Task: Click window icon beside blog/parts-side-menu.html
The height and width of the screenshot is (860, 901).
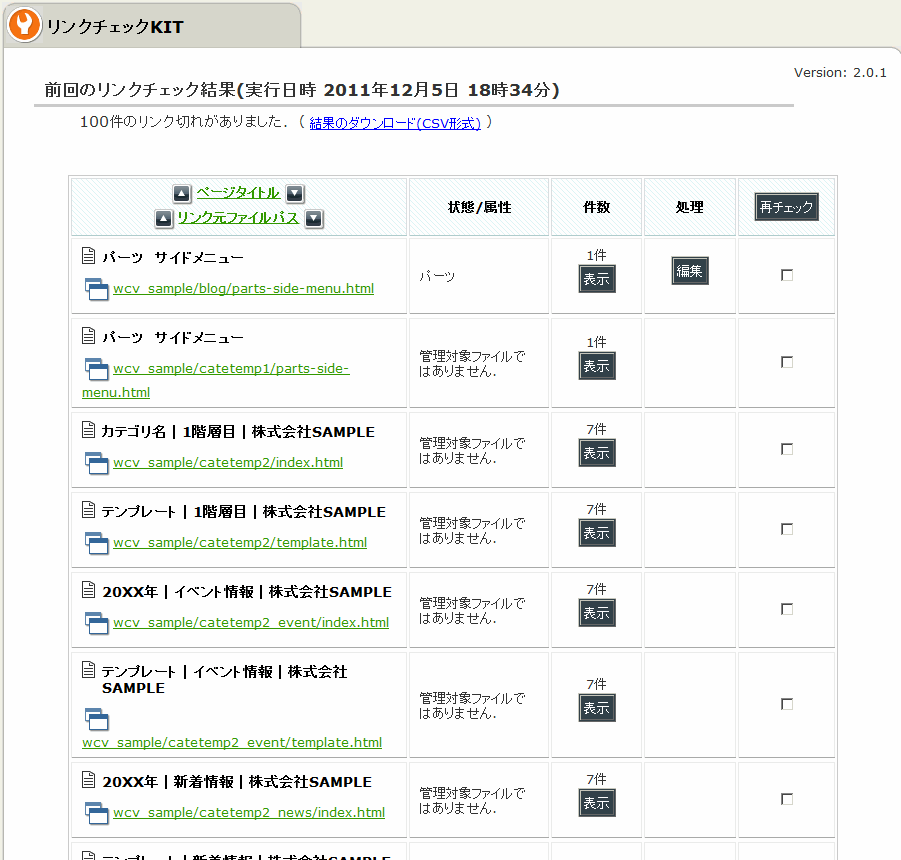Action: (96, 289)
